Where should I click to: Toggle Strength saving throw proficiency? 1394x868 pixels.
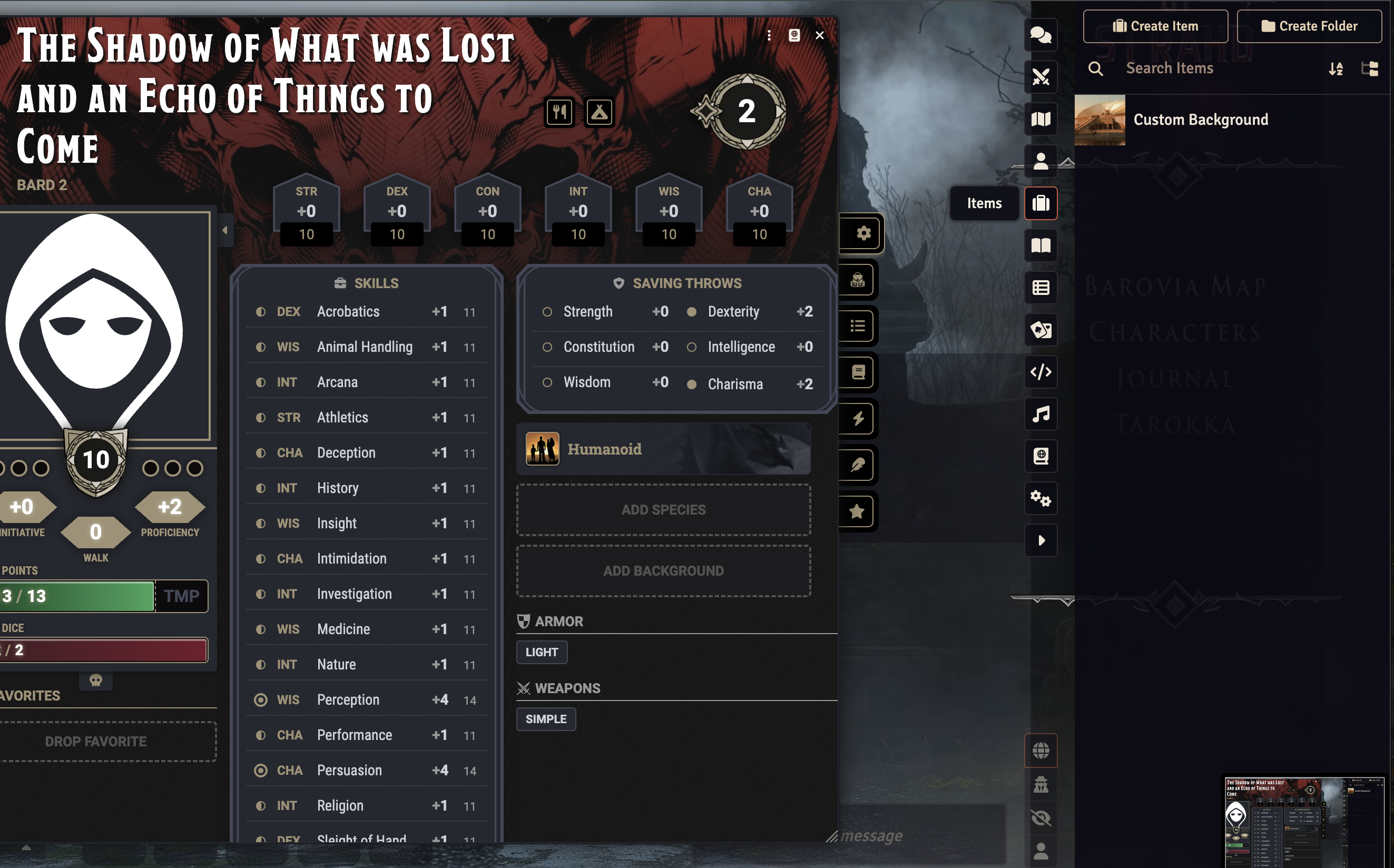[547, 312]
